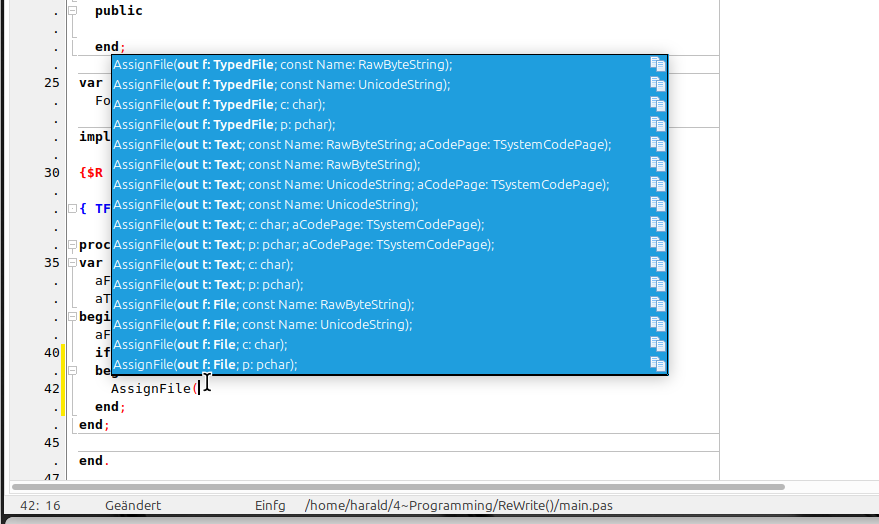Collapse the 'begi' block fold after line 35
Screen dimensions: 879x524
72,317
